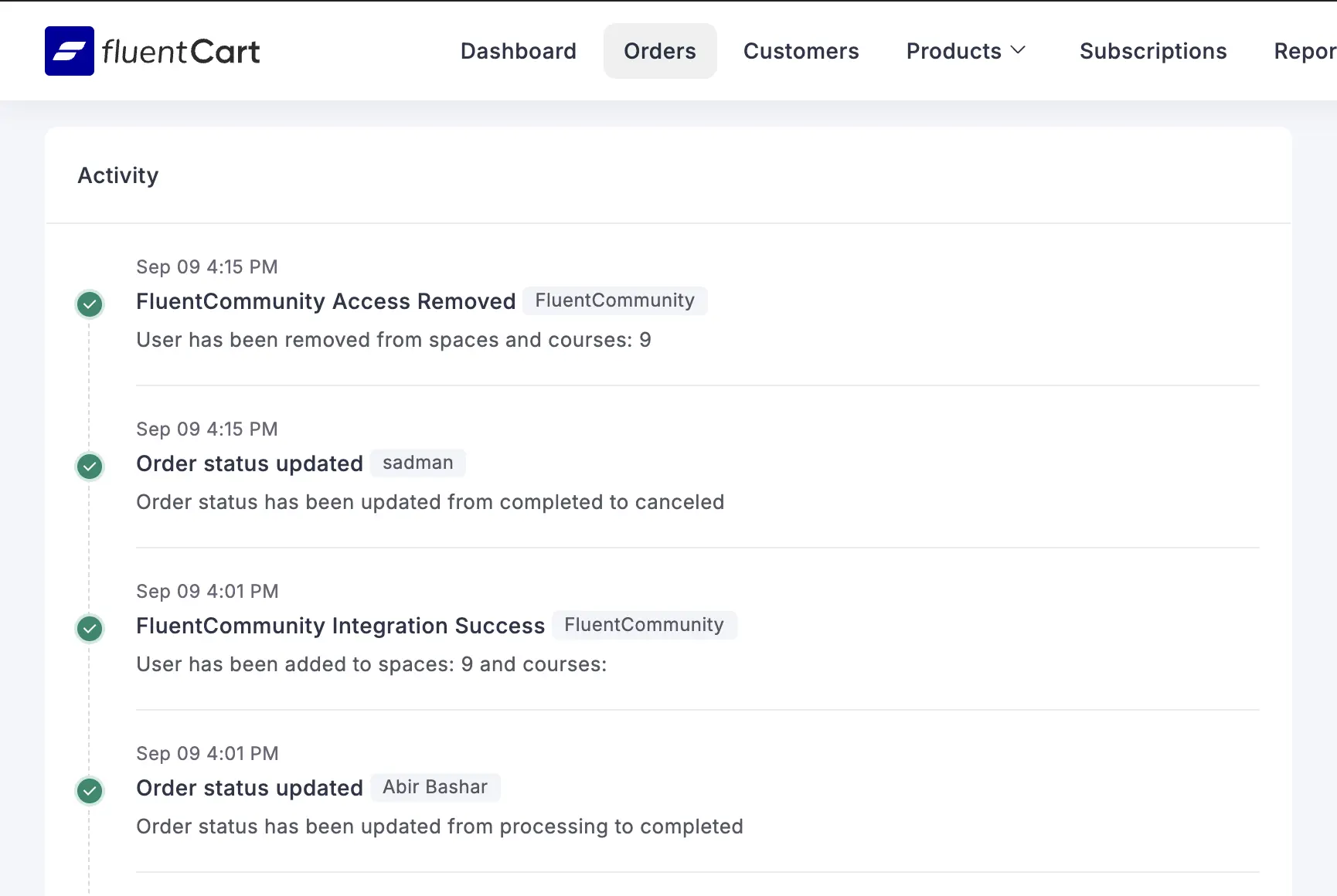
Task: Click check icon beside FluentCommunity Integration Success
Action: click(x=90, y=629)
